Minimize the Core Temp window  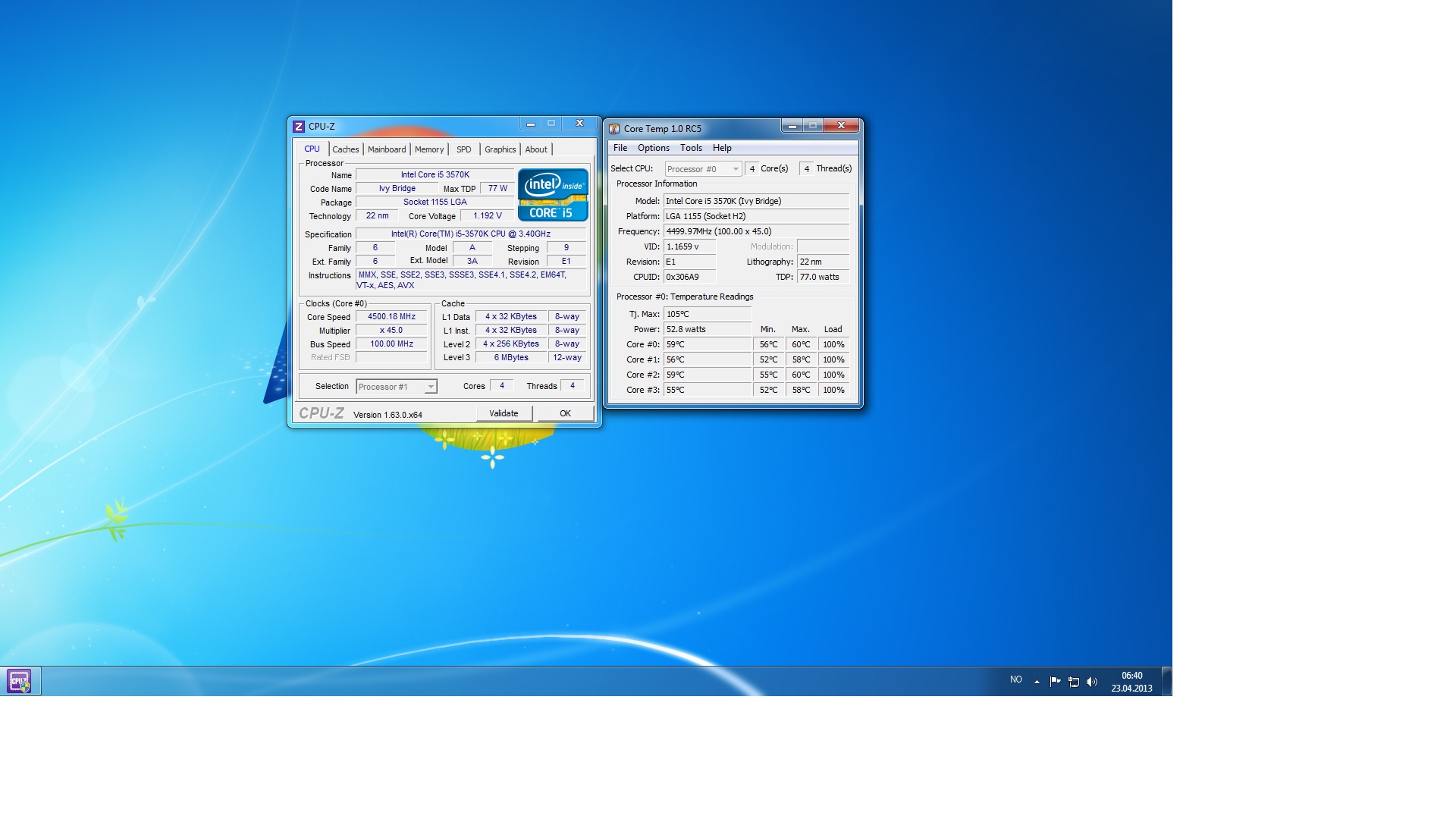[x=792, y=126]
